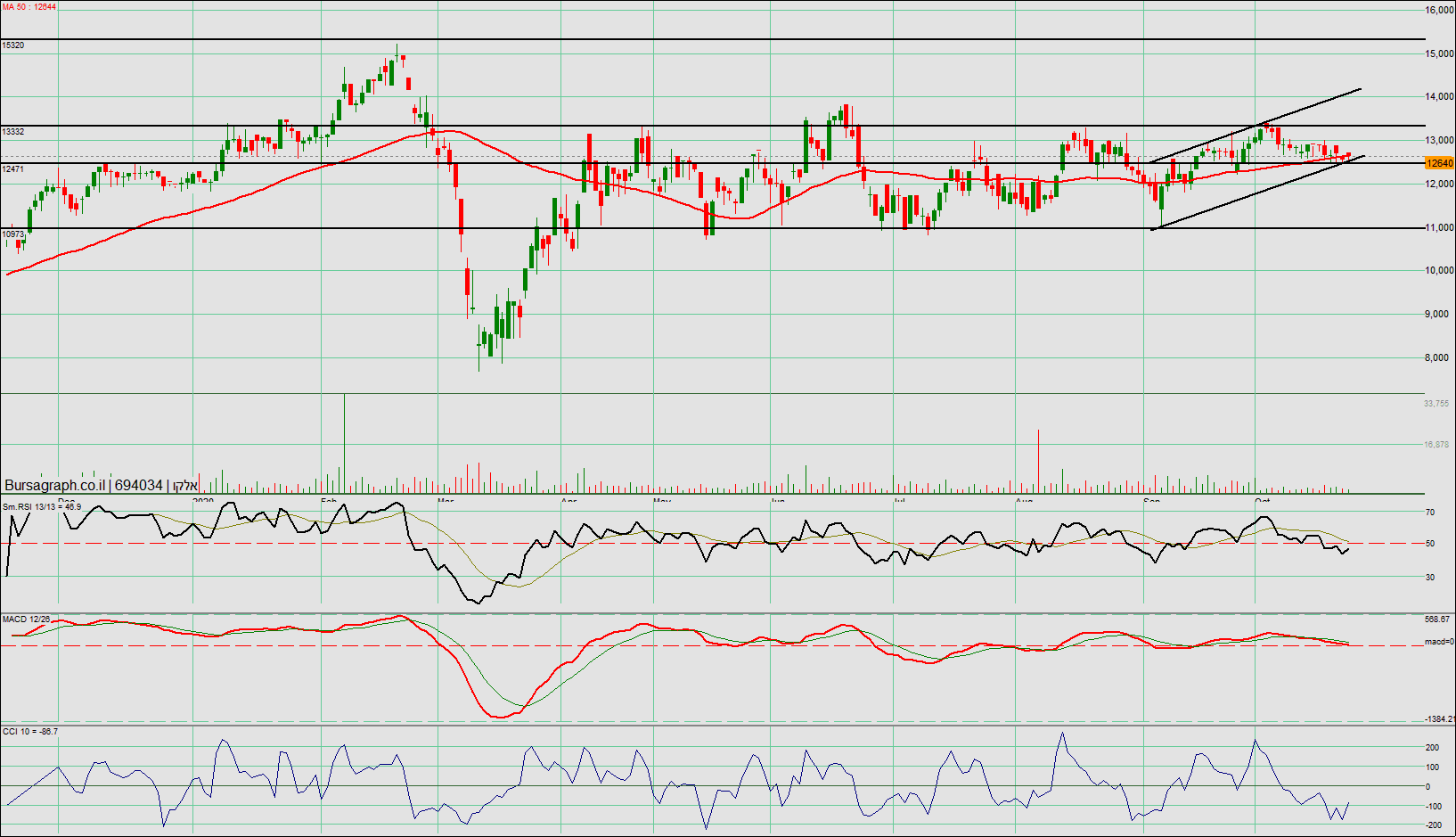Click the 8,000 price axis label
This screenshot has width=1456, height=837.
pos(1439,358)
